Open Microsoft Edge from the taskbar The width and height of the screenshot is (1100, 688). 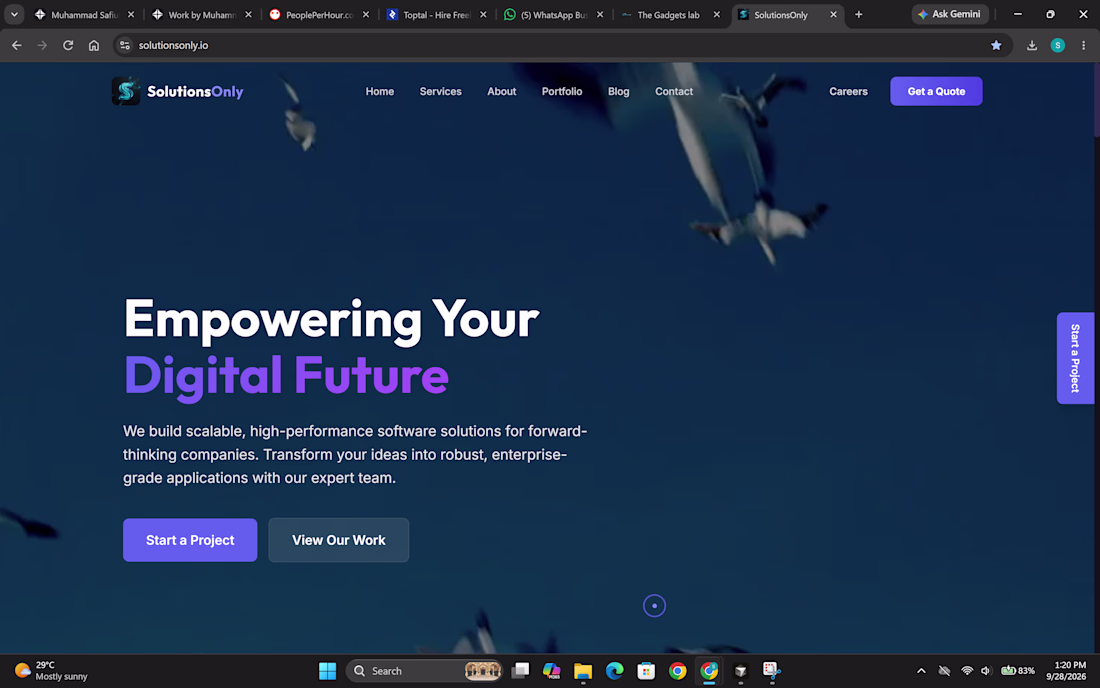615,671
